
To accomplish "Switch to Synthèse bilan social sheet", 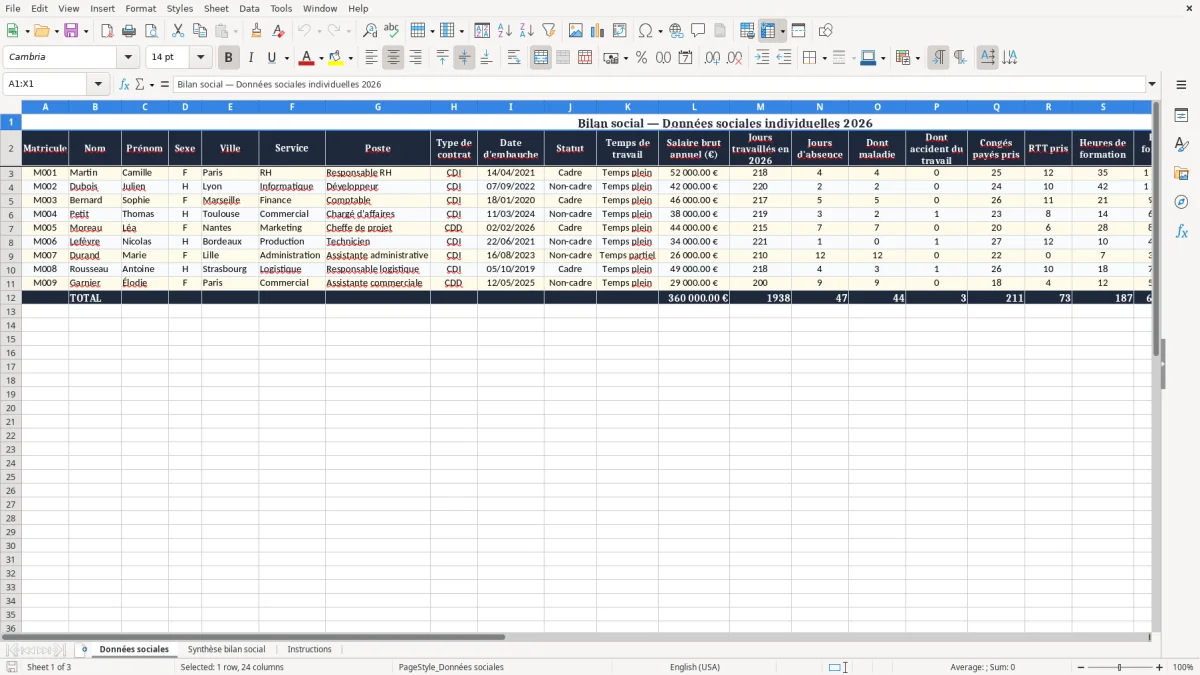I will [x=227, y=649].
